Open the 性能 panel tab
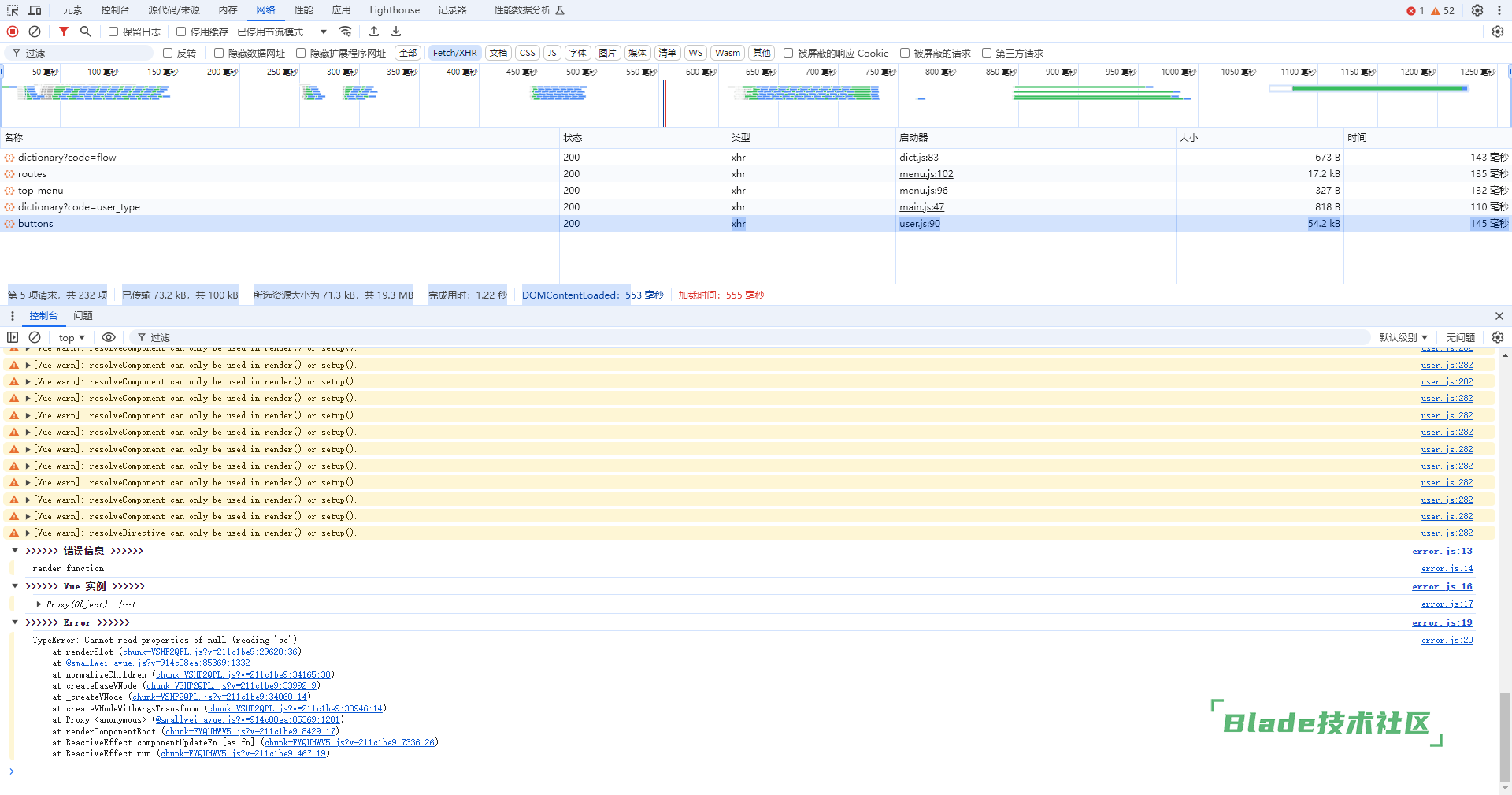The image size is (1512, 795). tap(303, 10)
